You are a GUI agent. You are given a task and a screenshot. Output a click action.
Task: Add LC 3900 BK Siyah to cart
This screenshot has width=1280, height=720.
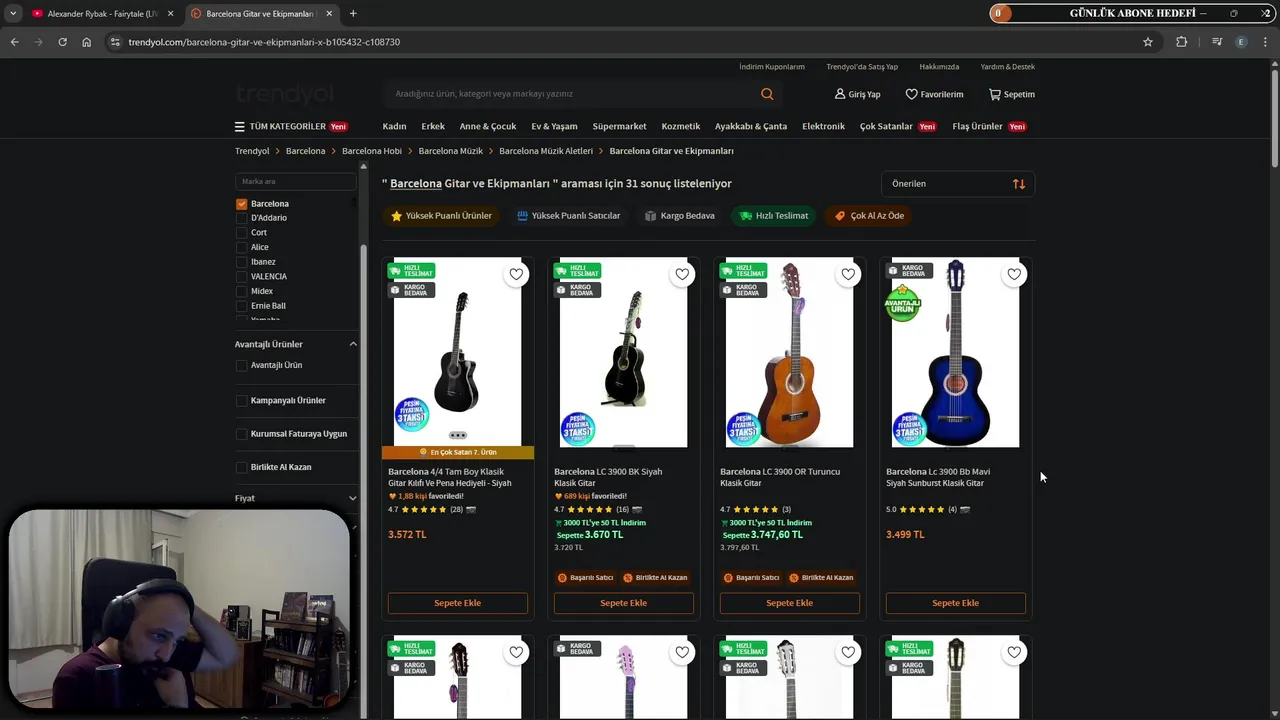click(624, 603)
